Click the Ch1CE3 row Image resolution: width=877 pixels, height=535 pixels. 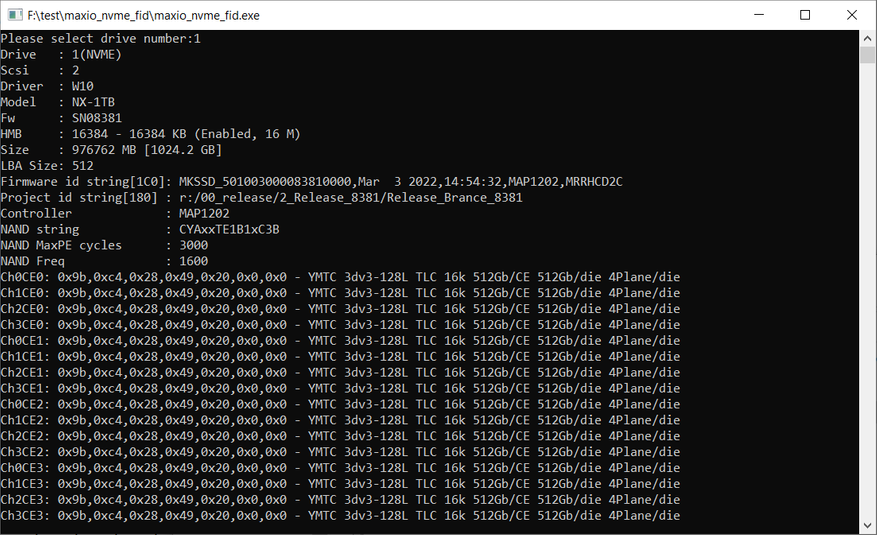341,484
